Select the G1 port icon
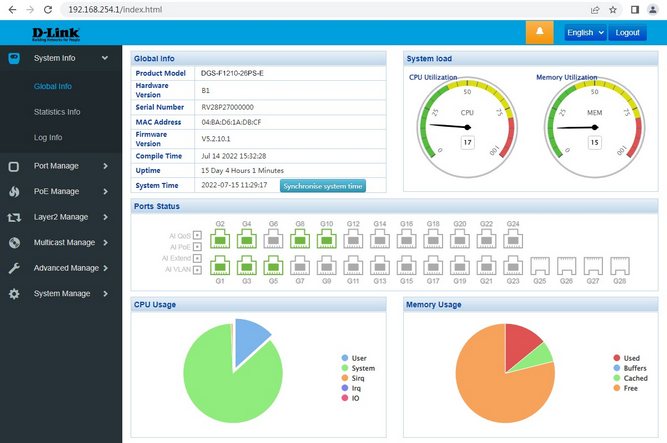The height and width of the screenshot is (443, 667). pyautogui.click(x=220, y=265)
